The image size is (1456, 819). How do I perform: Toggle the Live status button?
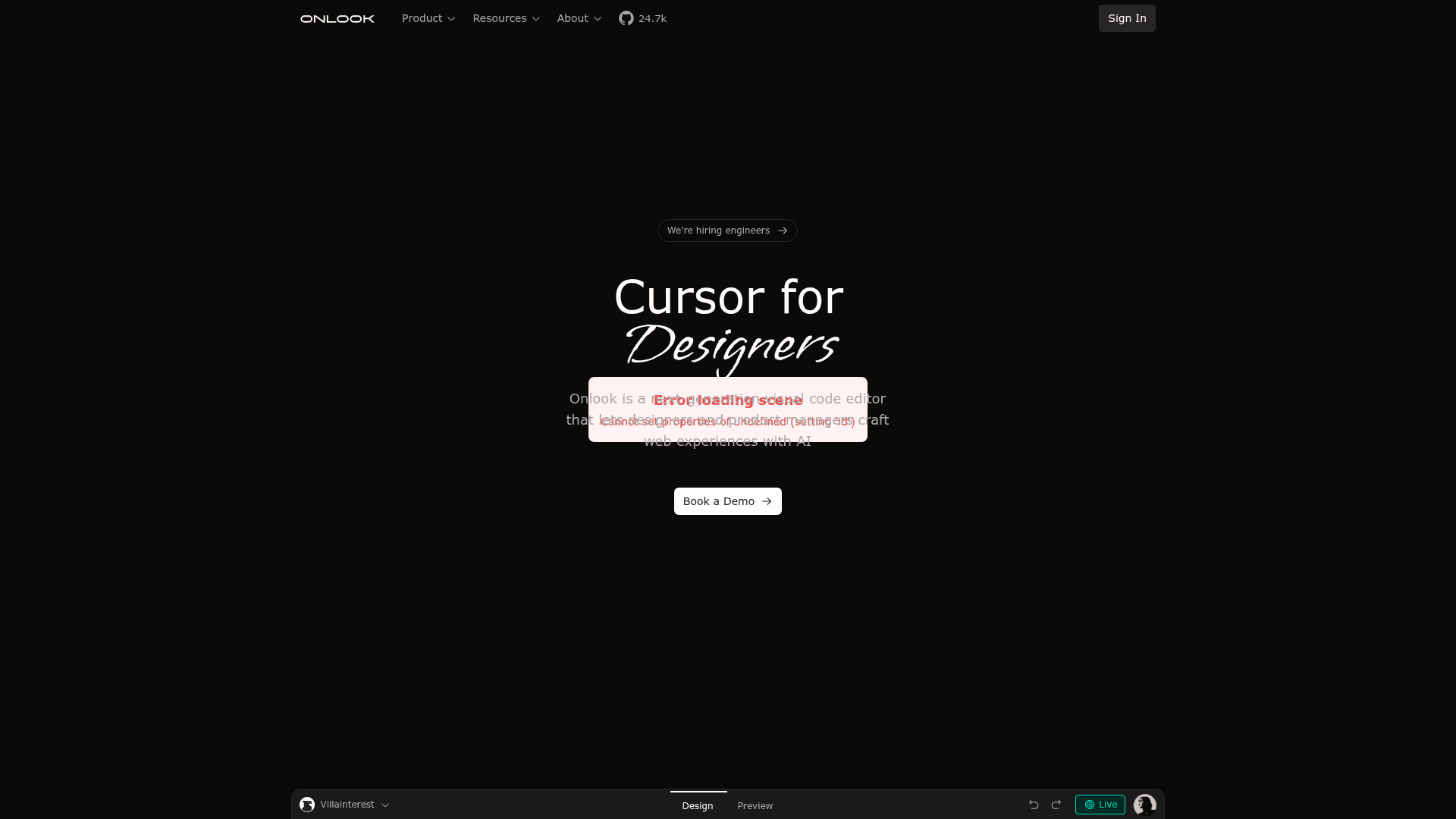pos(1100,805)
